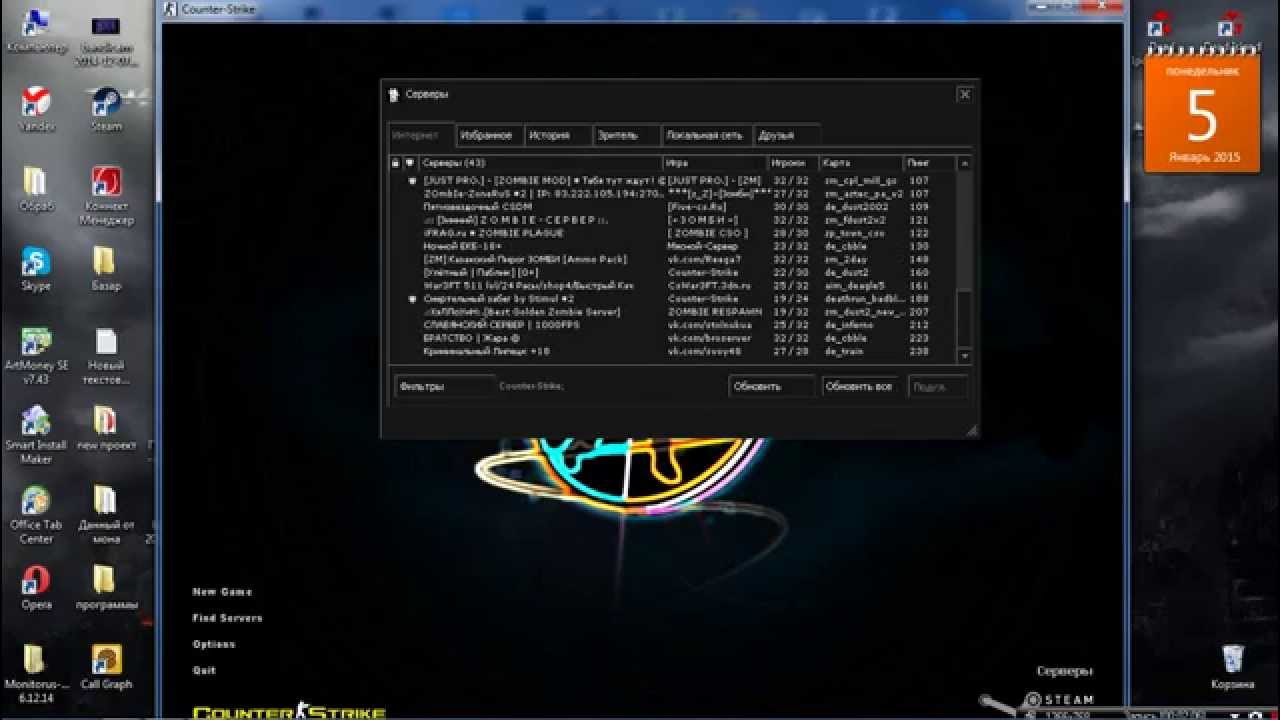Click the Обновить button
The width and height of the screenshot is (1280, 720).
772,386
